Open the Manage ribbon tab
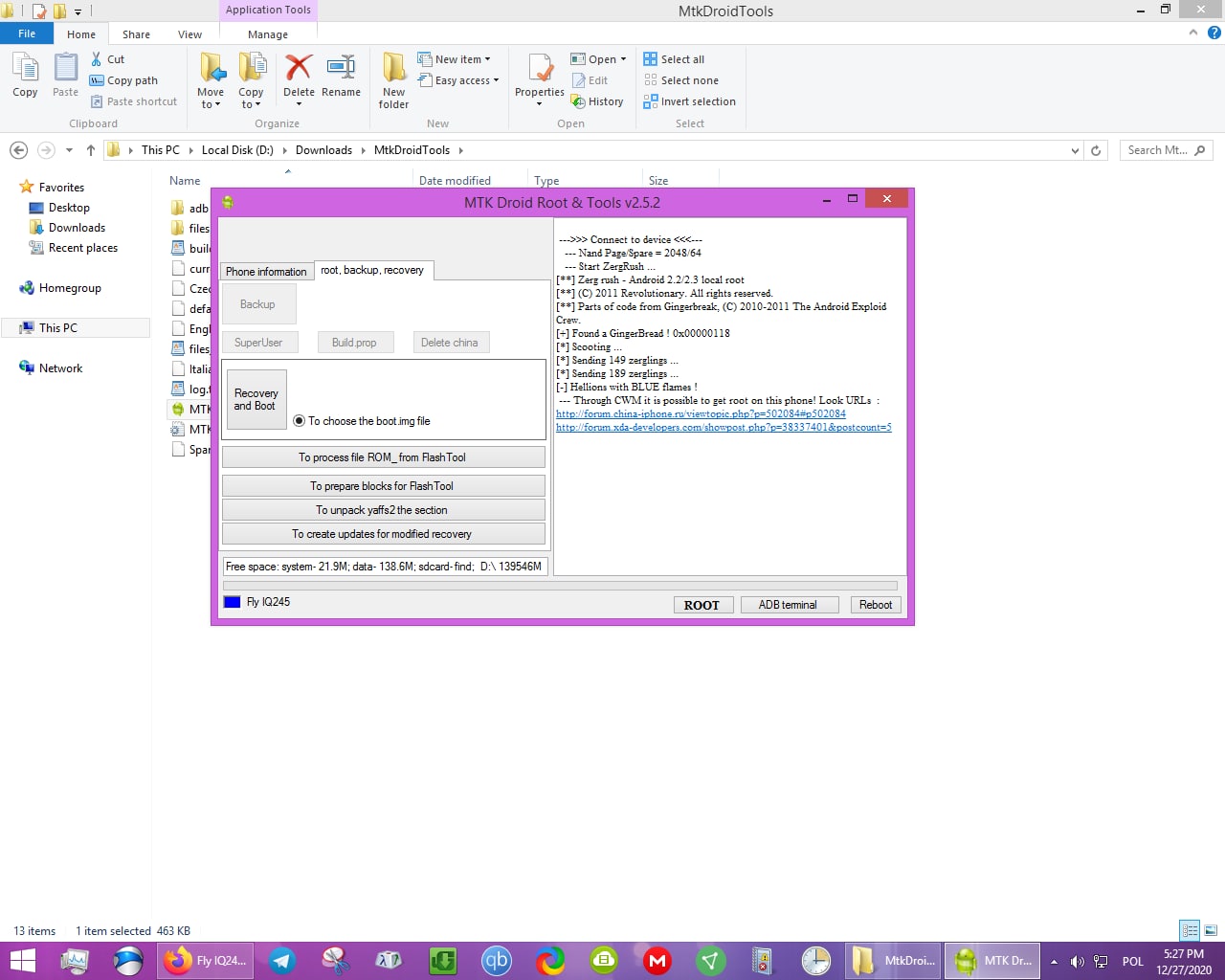The width and height of the screenshot is (1225, 980). [268, 34]
